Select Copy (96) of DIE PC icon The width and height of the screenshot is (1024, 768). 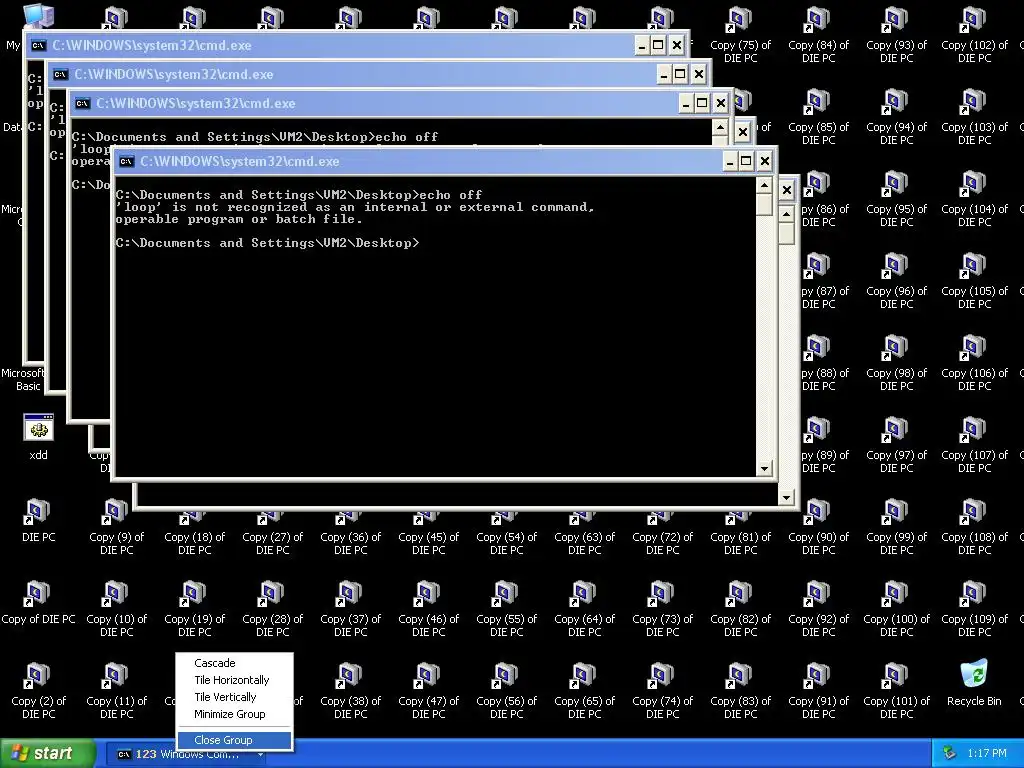(896, 281)
